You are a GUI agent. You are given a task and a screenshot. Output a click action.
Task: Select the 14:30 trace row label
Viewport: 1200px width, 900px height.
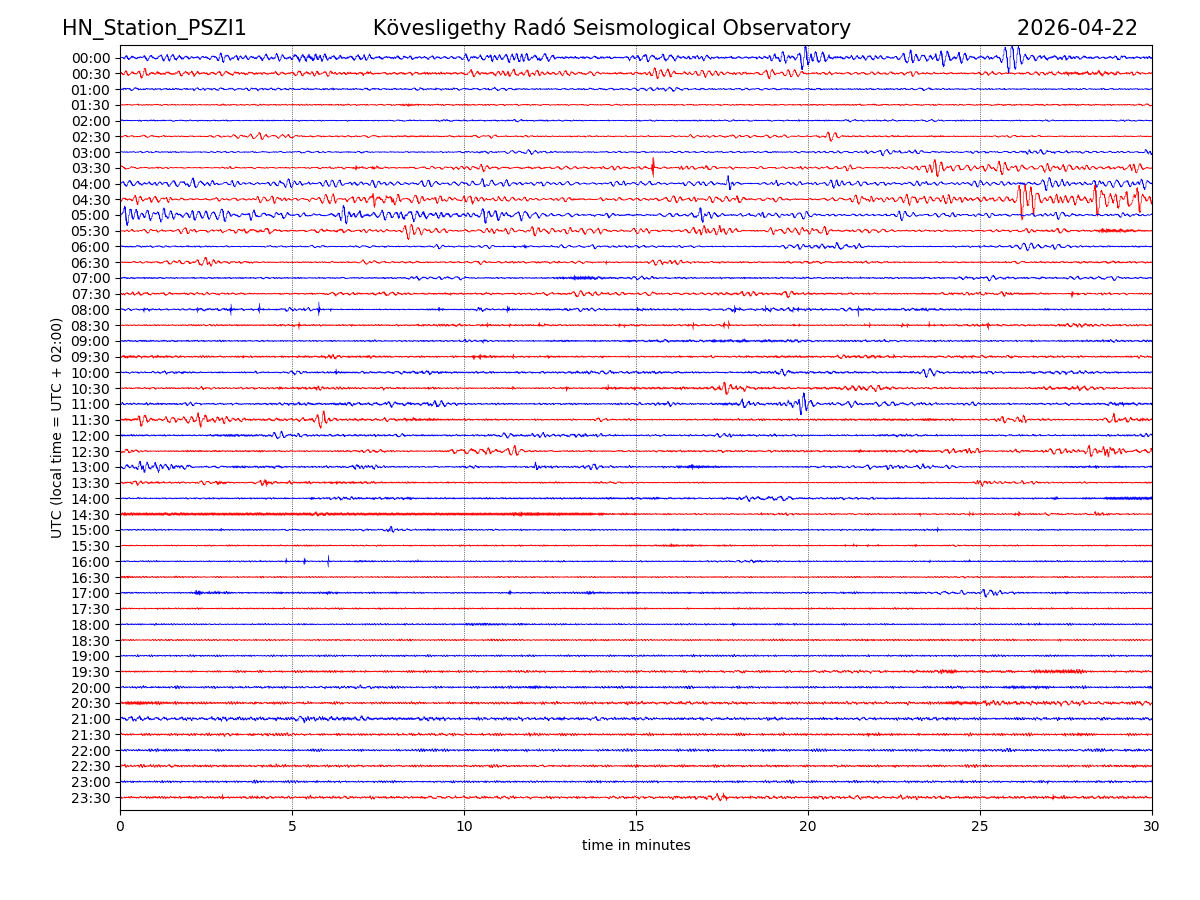91,515
